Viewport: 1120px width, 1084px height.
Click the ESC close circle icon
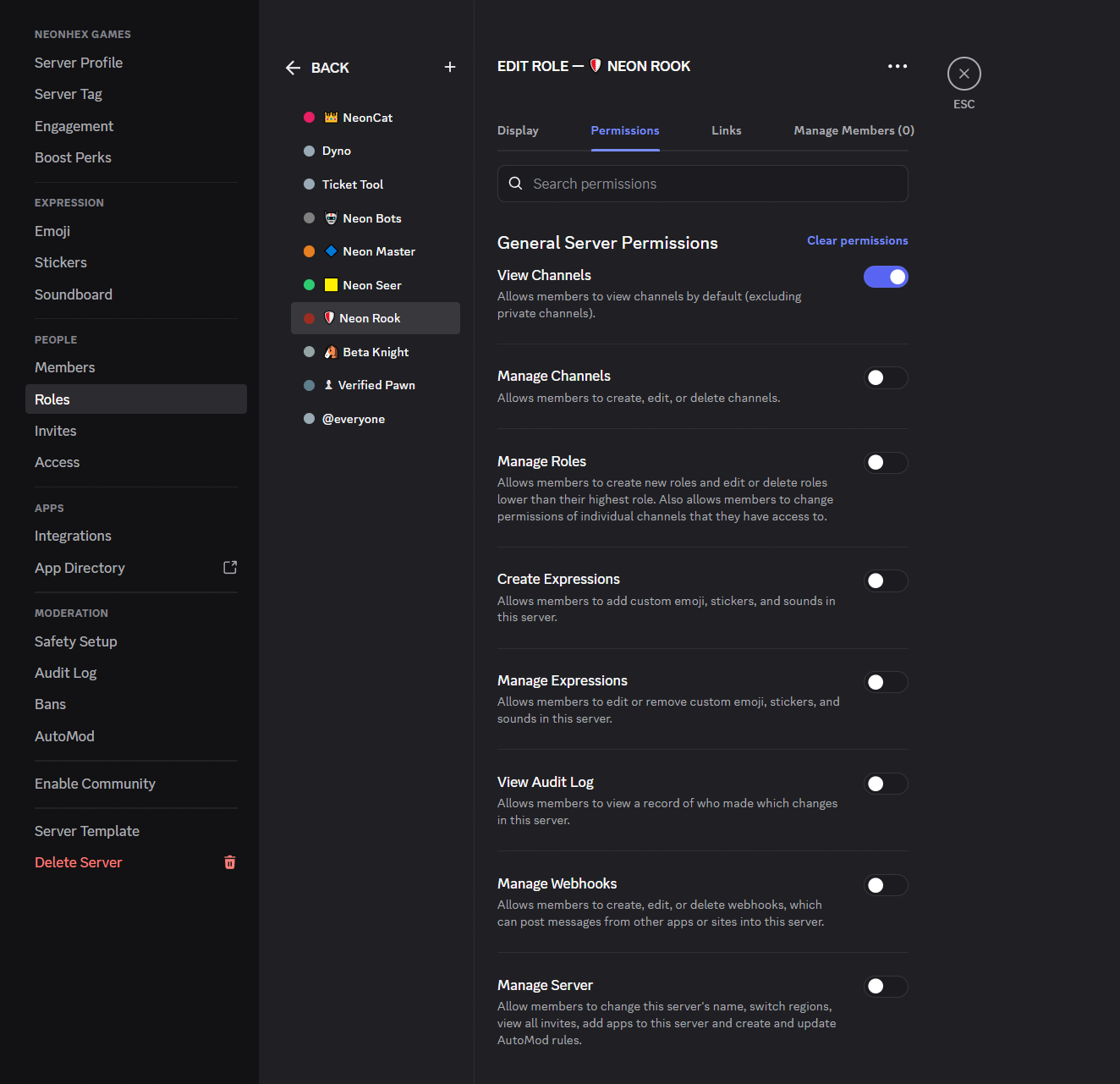coord(964,74)
